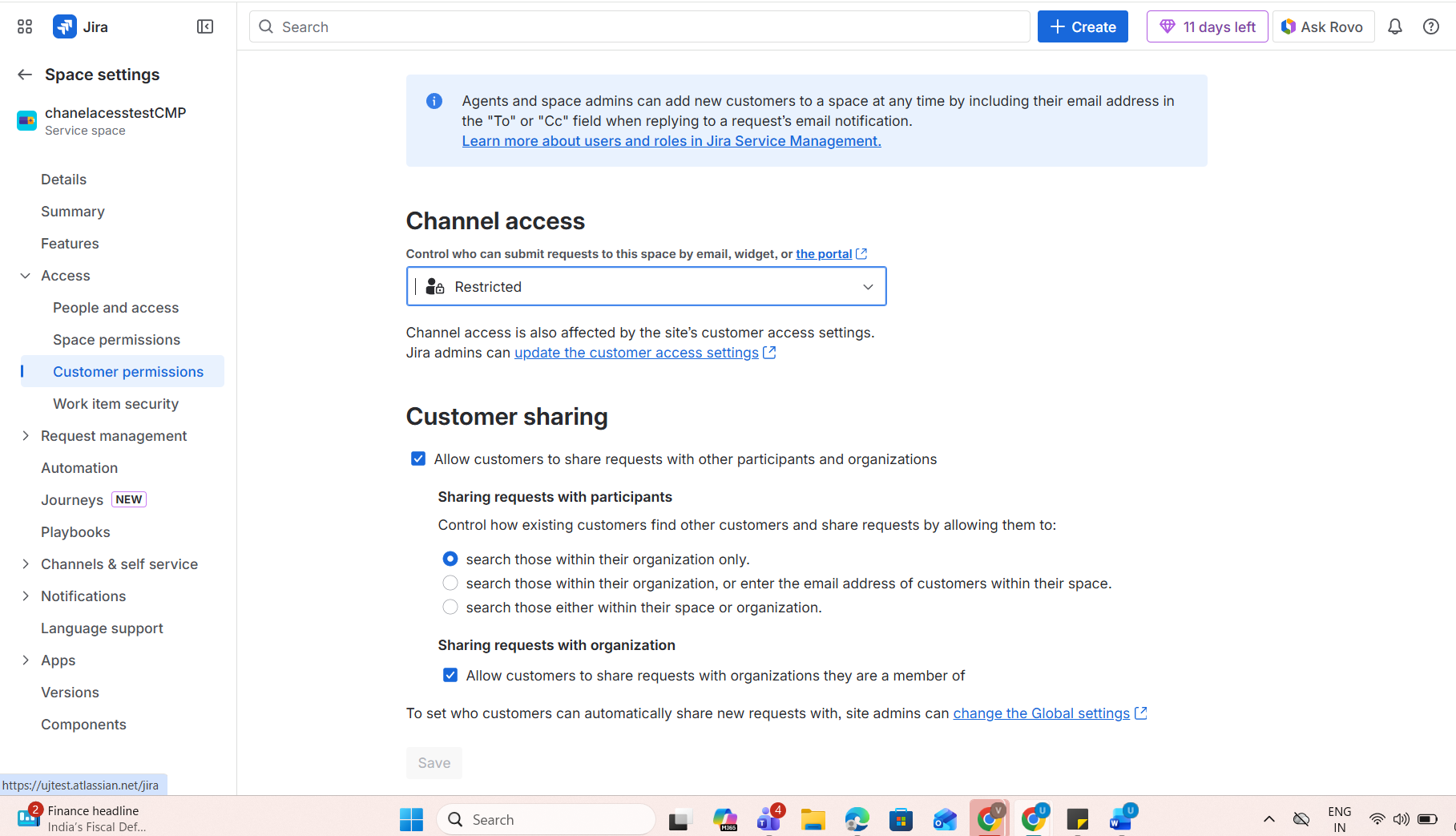
Task: Open the help question mark icon
Action: click(x=1431, y=26)
